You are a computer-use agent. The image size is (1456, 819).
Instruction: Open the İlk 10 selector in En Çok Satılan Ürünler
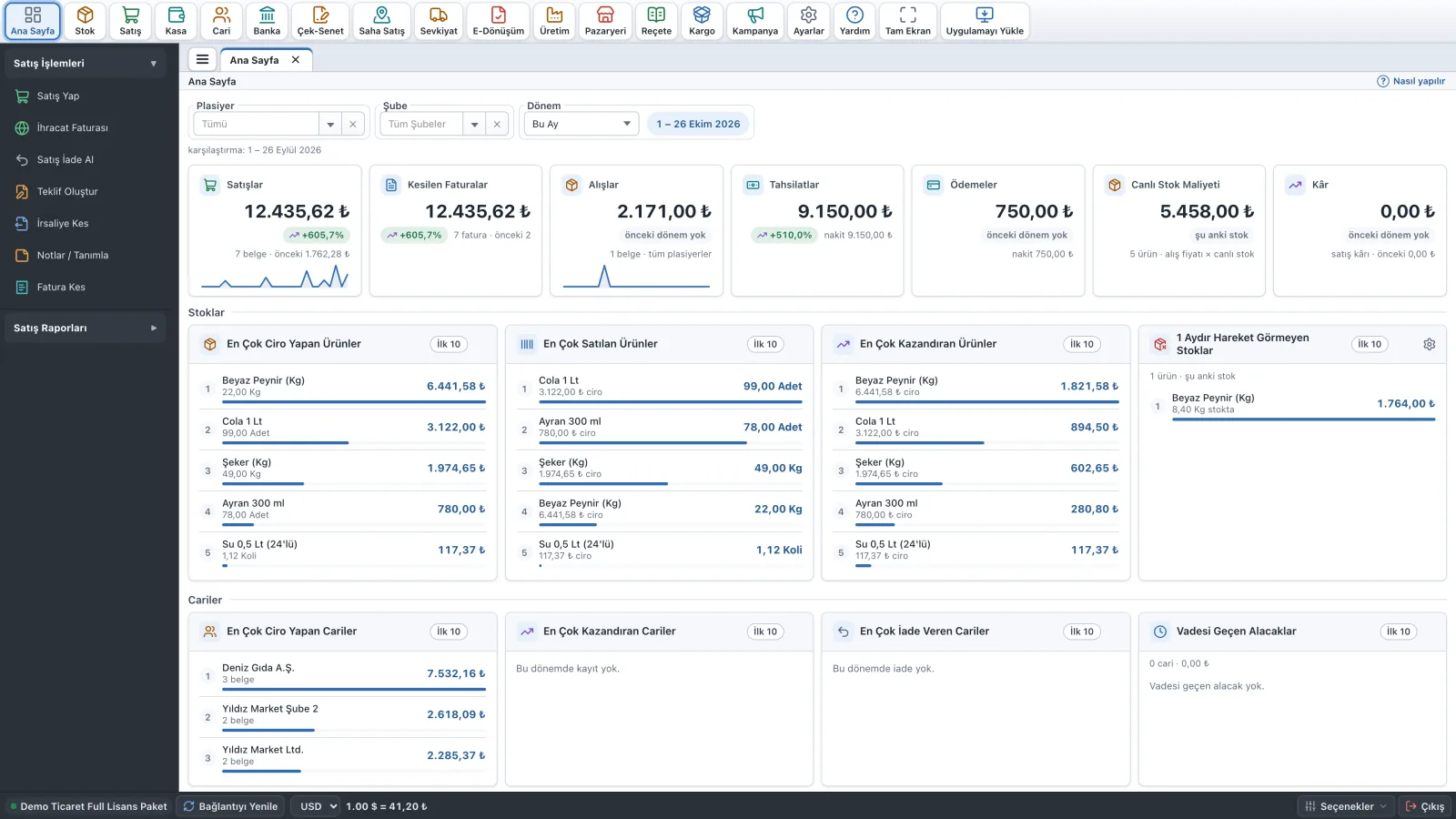tap(765, 344)
